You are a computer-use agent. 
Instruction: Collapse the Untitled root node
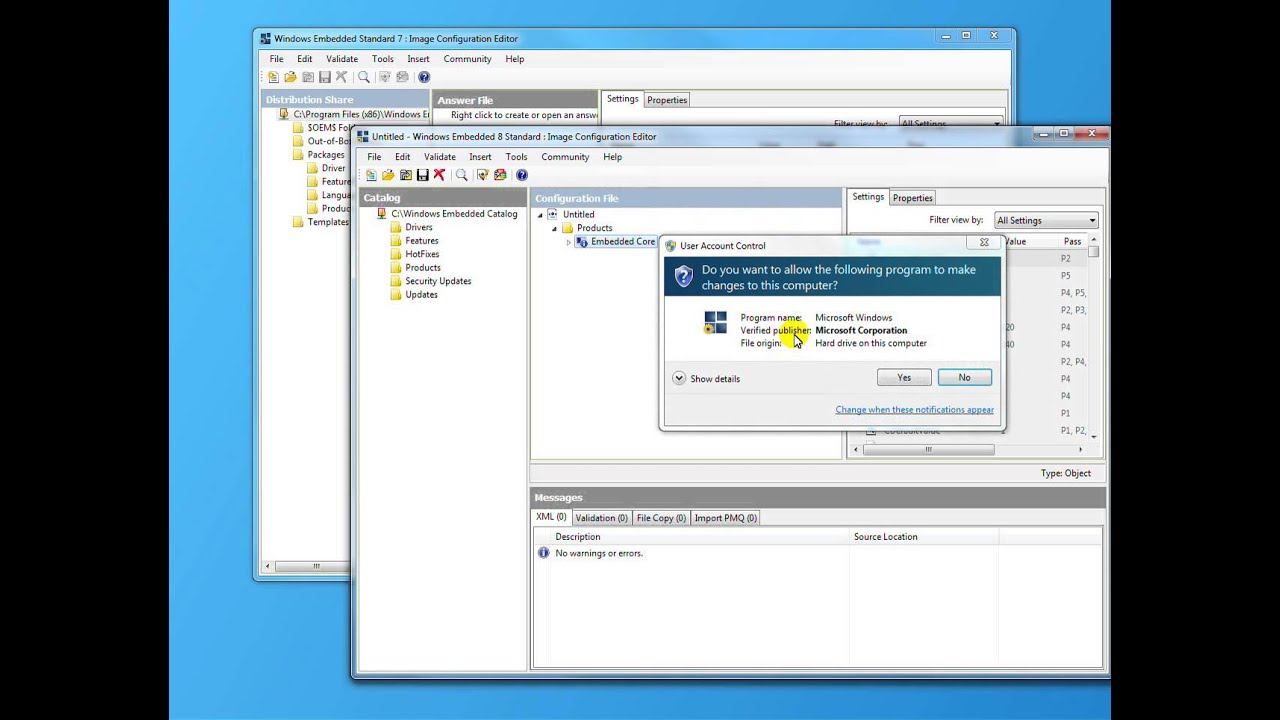coord(540,215)
